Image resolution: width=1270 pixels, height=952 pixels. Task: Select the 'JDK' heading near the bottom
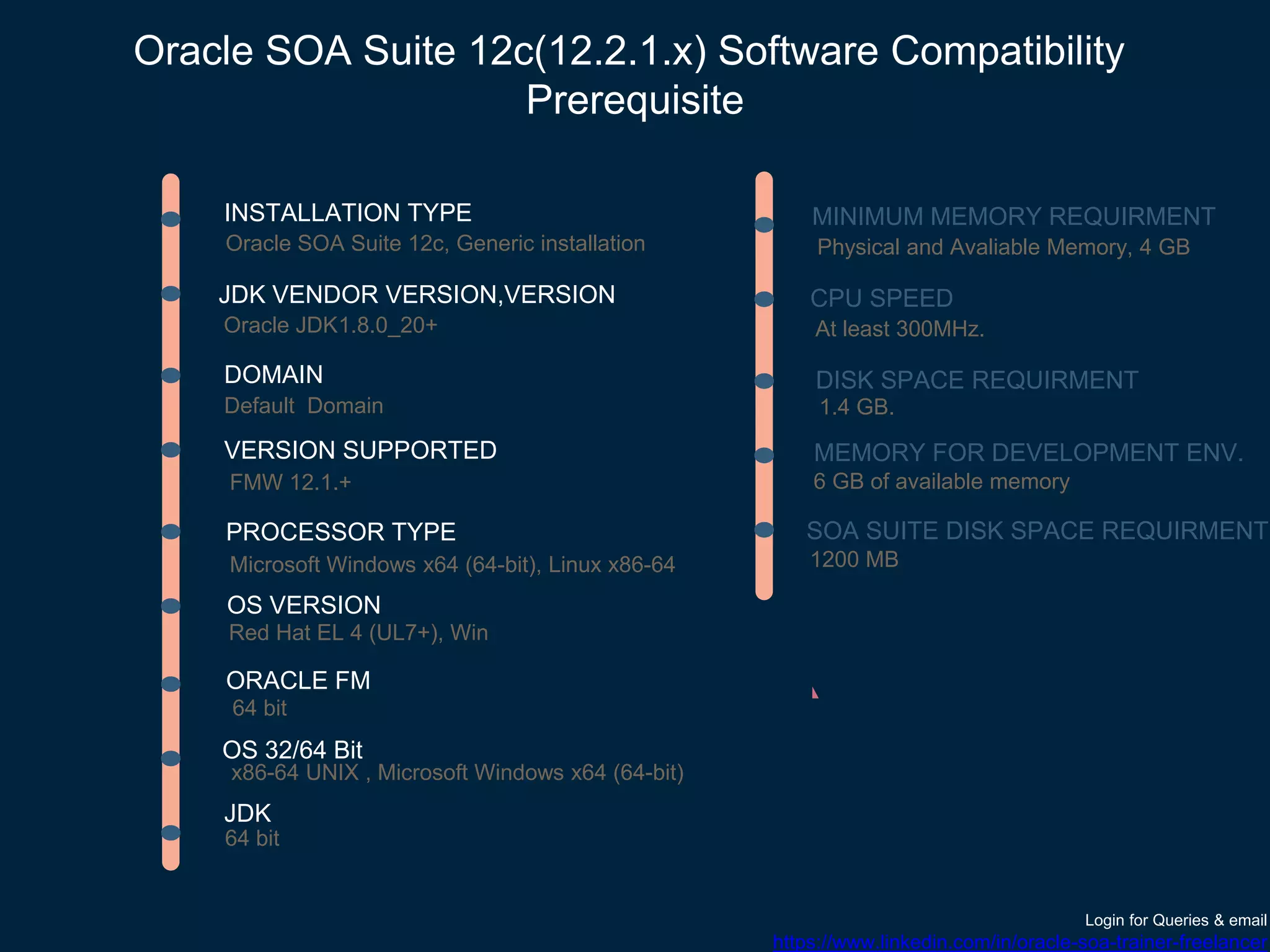(x=248, y=813)
